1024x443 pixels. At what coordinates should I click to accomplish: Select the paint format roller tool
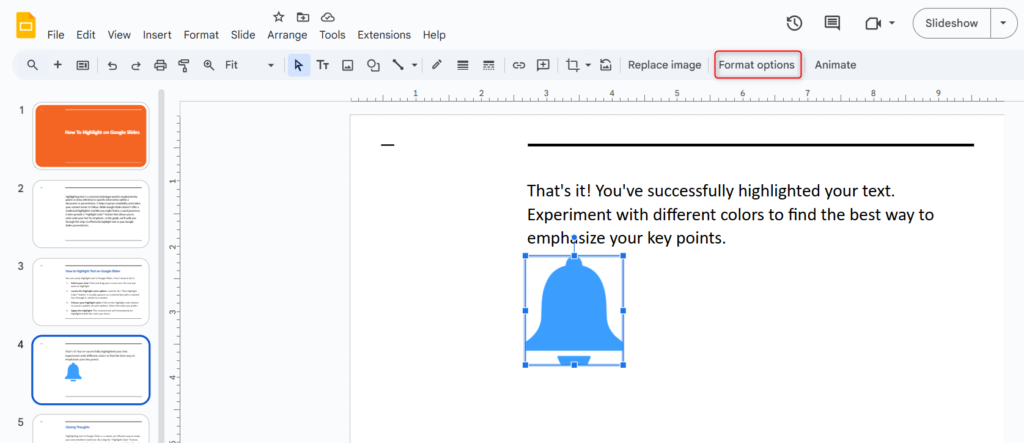(x=184, y=65)
